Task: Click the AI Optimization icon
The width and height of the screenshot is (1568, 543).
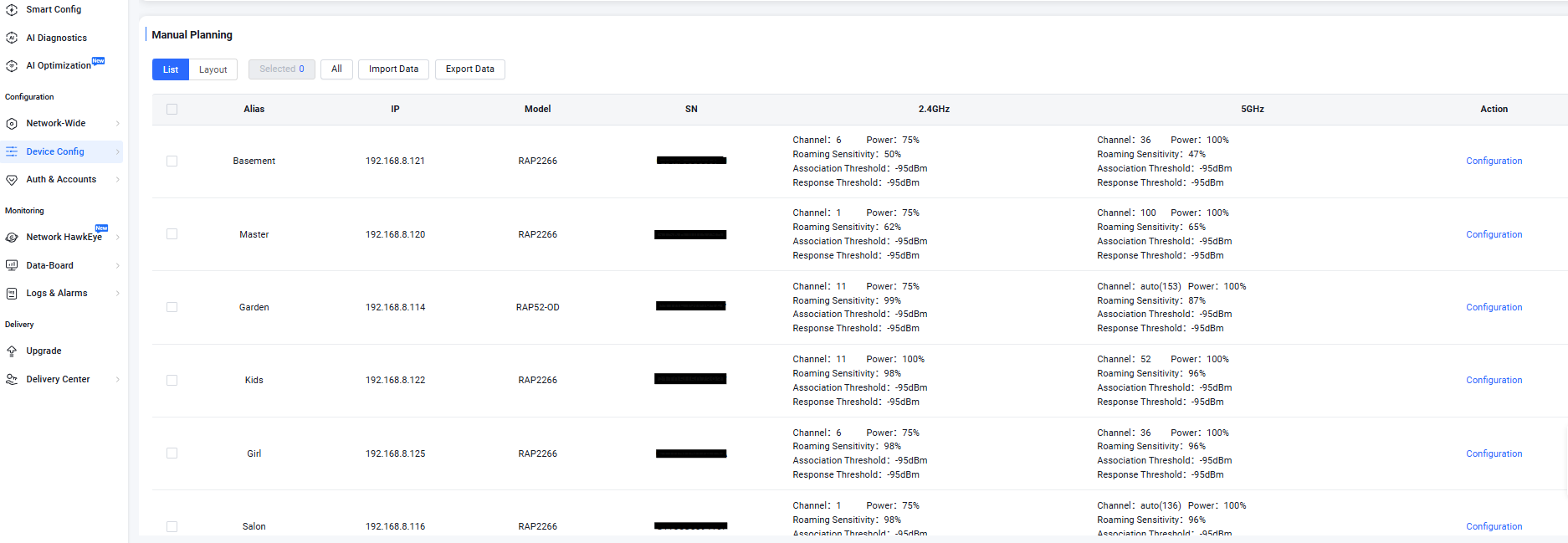Action: pos(12,65)
